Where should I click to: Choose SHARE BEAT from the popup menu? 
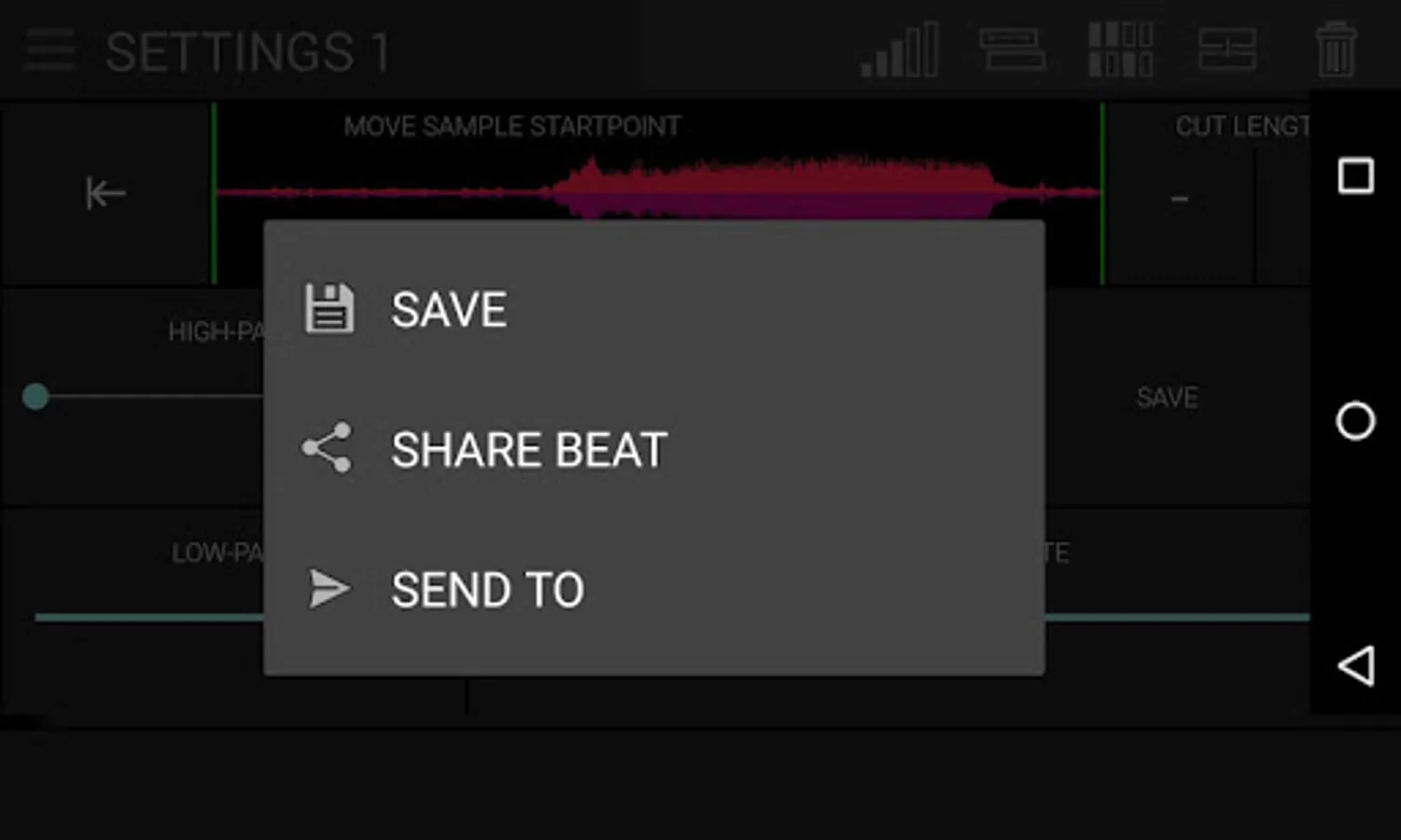point(653,449)
